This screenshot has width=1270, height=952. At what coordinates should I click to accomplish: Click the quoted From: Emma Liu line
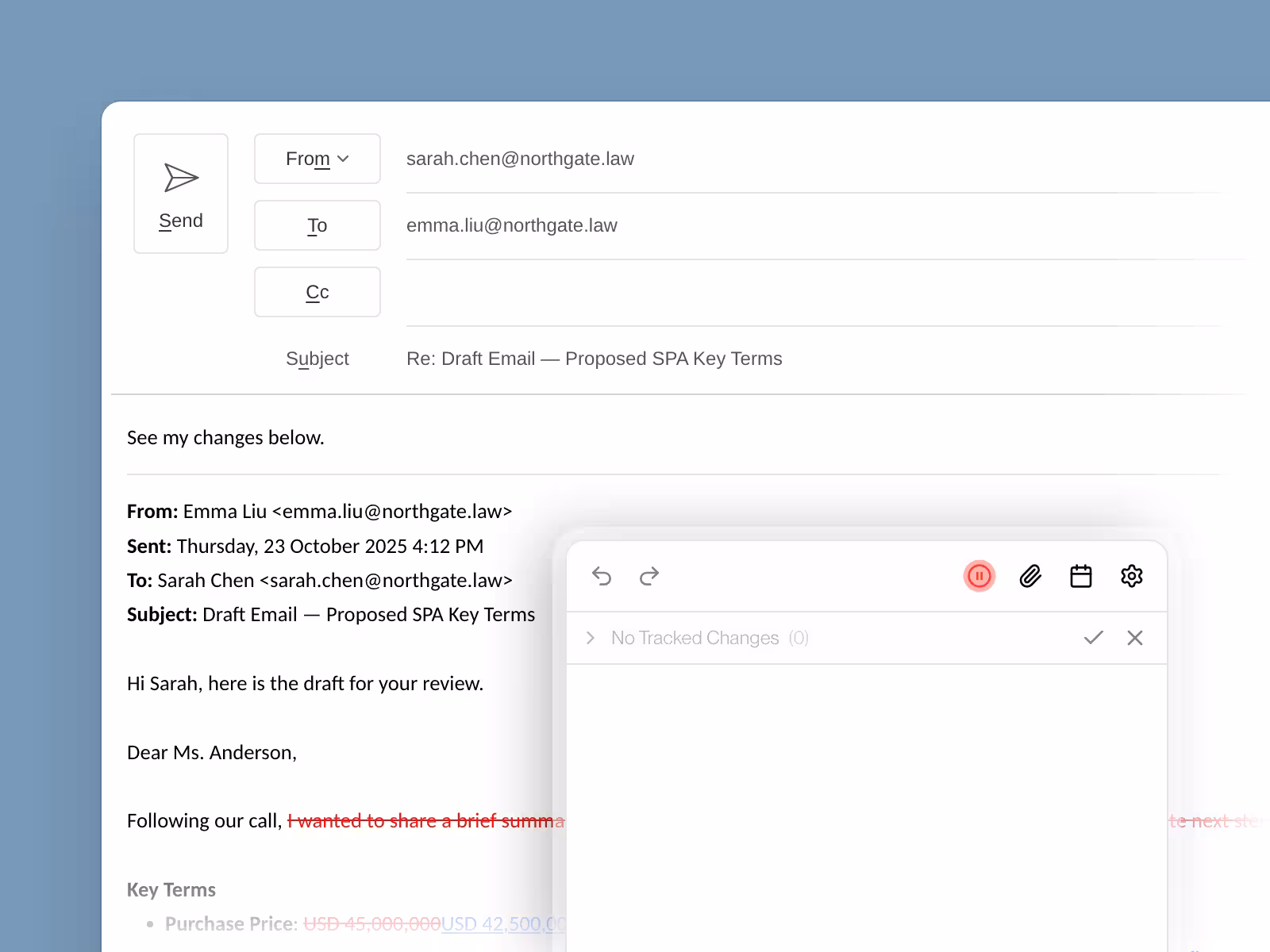tap(319, 512)
